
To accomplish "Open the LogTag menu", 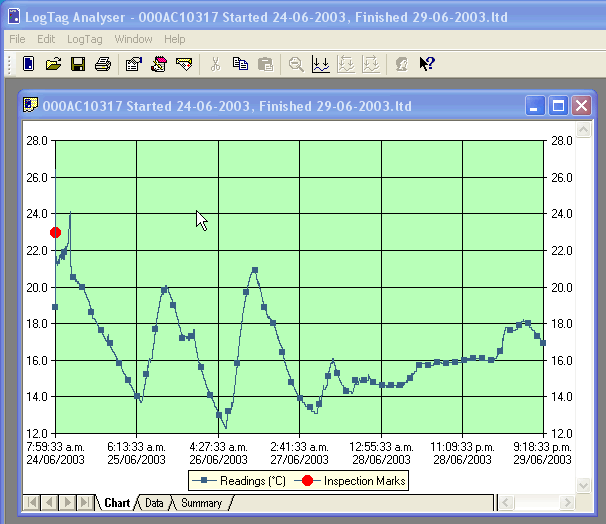I will [x=84, y=39].
